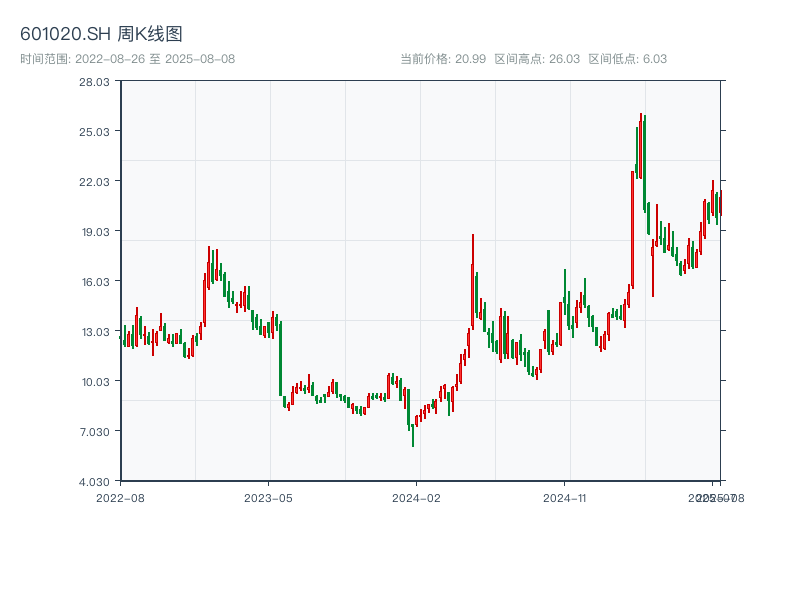The width and height of the screenshot is (800, 600).
Task: Click the chart title 601020.SH 周K线图
Action: (x=101, y=34)
